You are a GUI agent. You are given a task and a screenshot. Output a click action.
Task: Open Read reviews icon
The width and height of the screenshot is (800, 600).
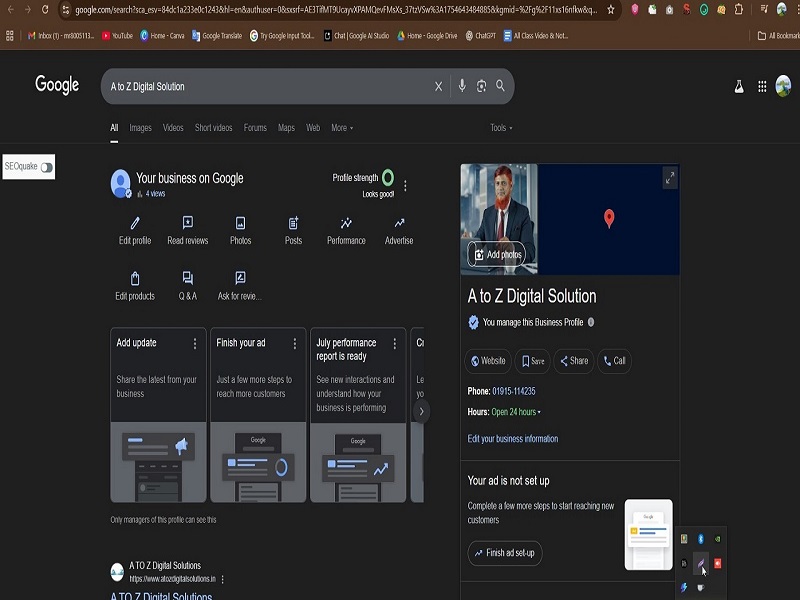[x=188, y=224]
